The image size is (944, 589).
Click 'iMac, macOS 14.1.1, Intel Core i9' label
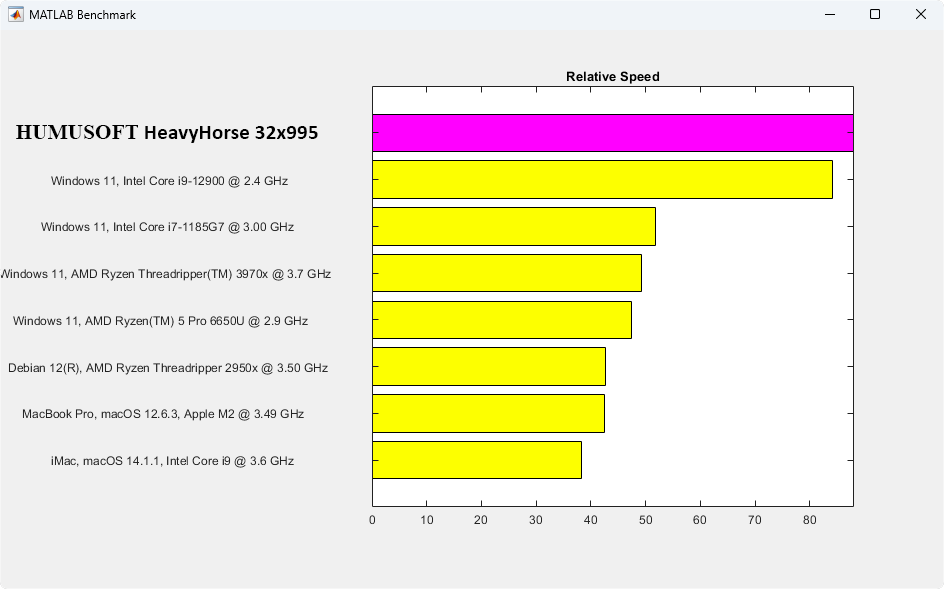tap(172, 461)
